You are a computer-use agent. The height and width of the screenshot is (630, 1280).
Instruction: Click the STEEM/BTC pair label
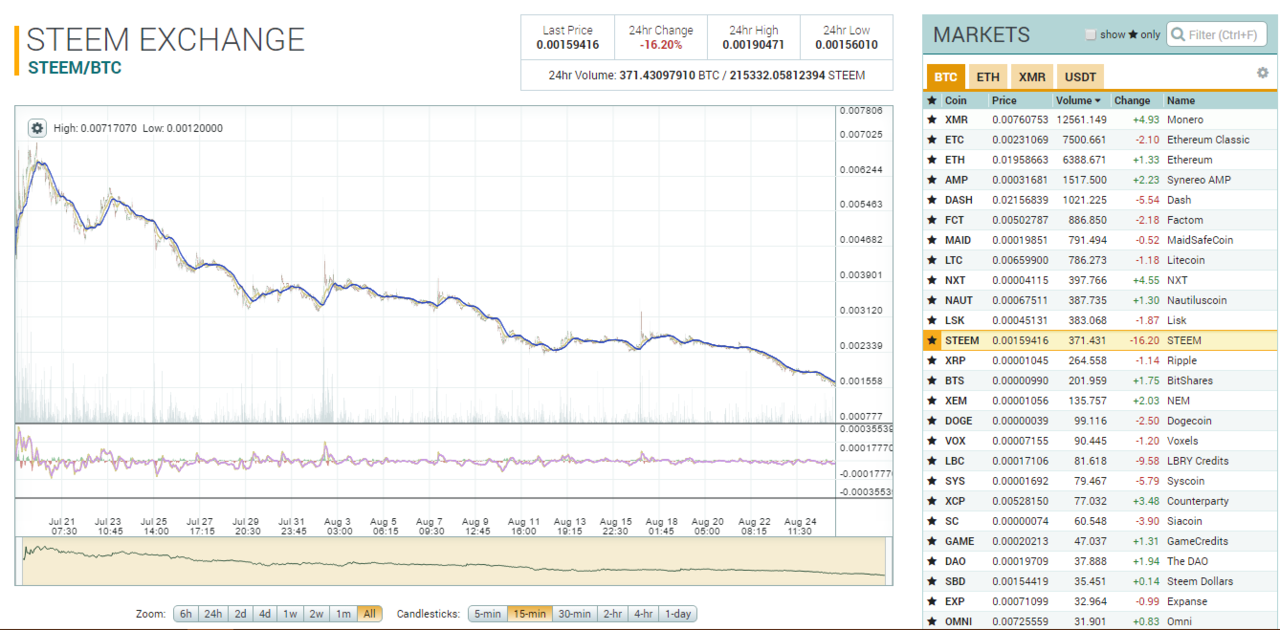click(75, 68)
